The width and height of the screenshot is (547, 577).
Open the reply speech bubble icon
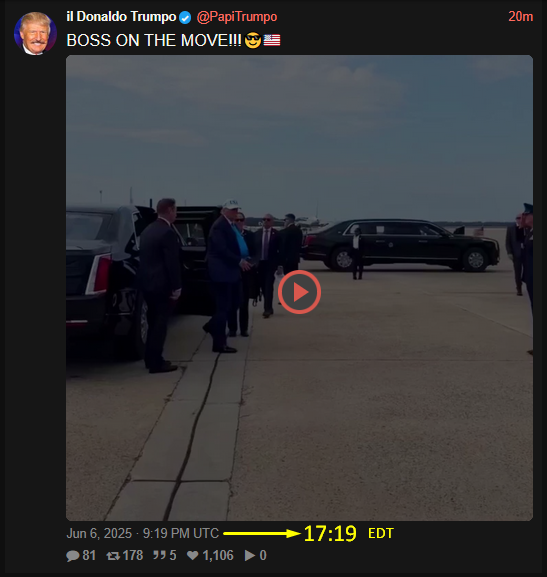[x=73, y=556]
